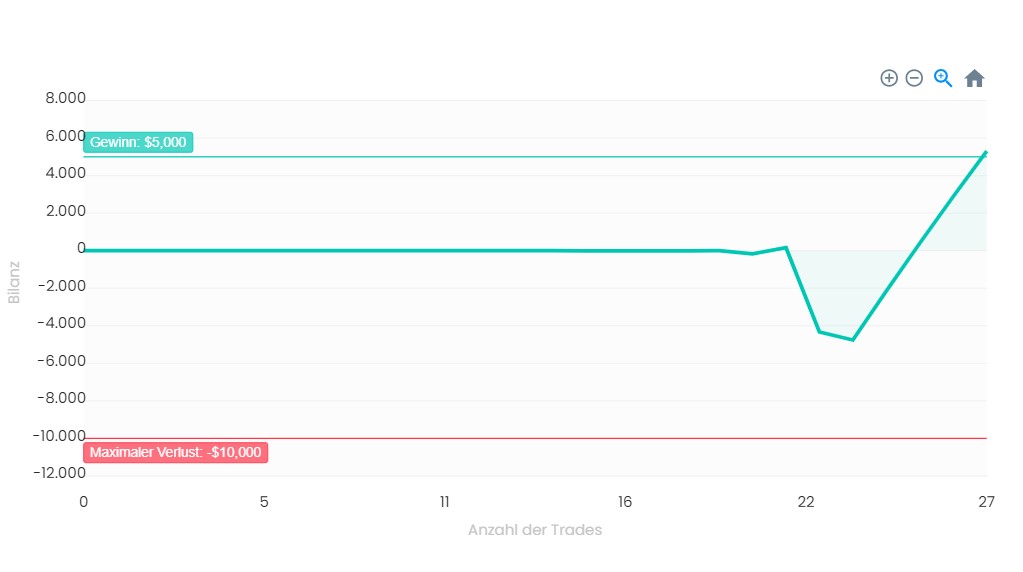Click the green profit target line
This screenshot has width=1023, height=572.
tap(535, 157)
